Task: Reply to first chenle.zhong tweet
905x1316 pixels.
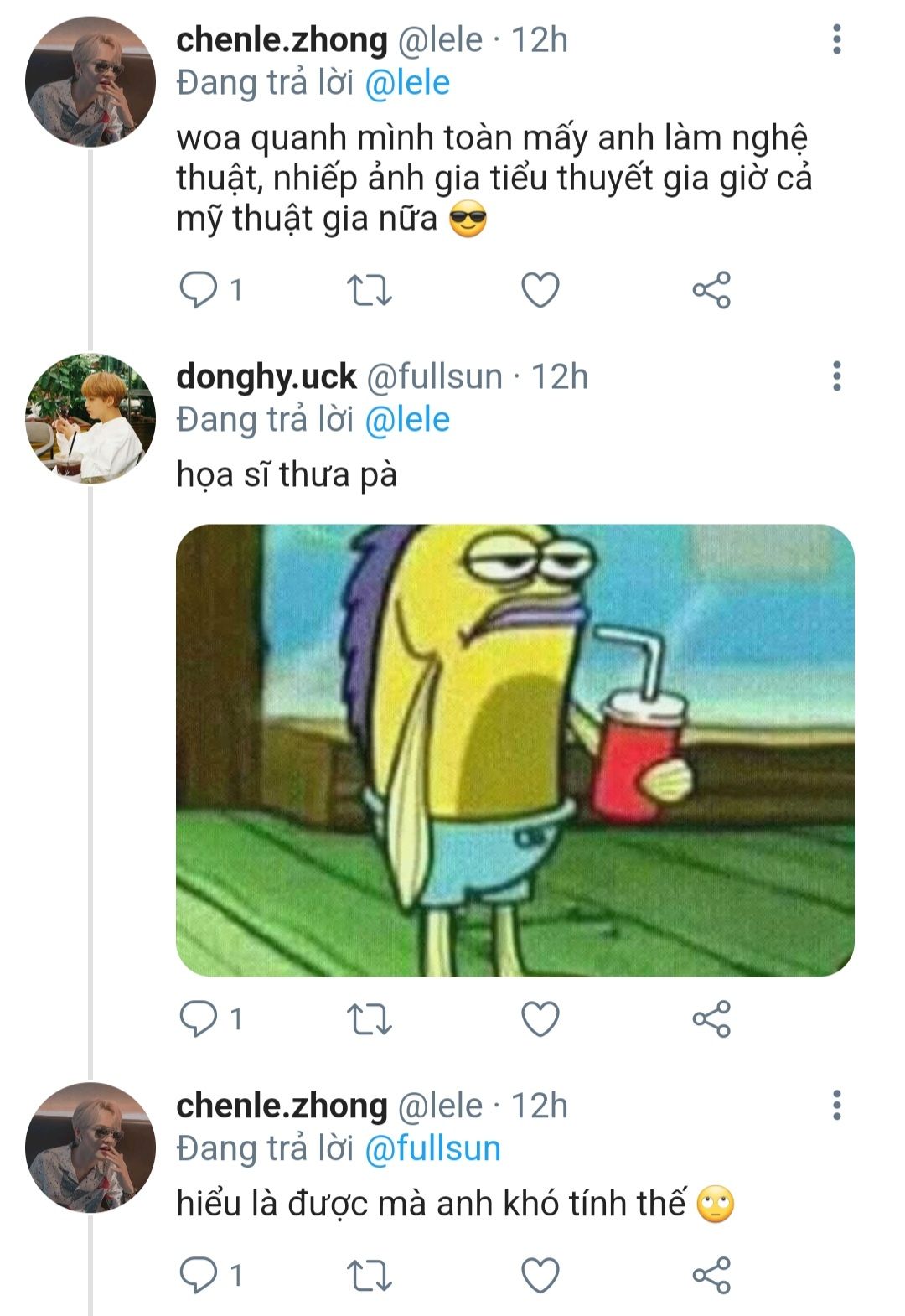Action: (x=199, y=291)
